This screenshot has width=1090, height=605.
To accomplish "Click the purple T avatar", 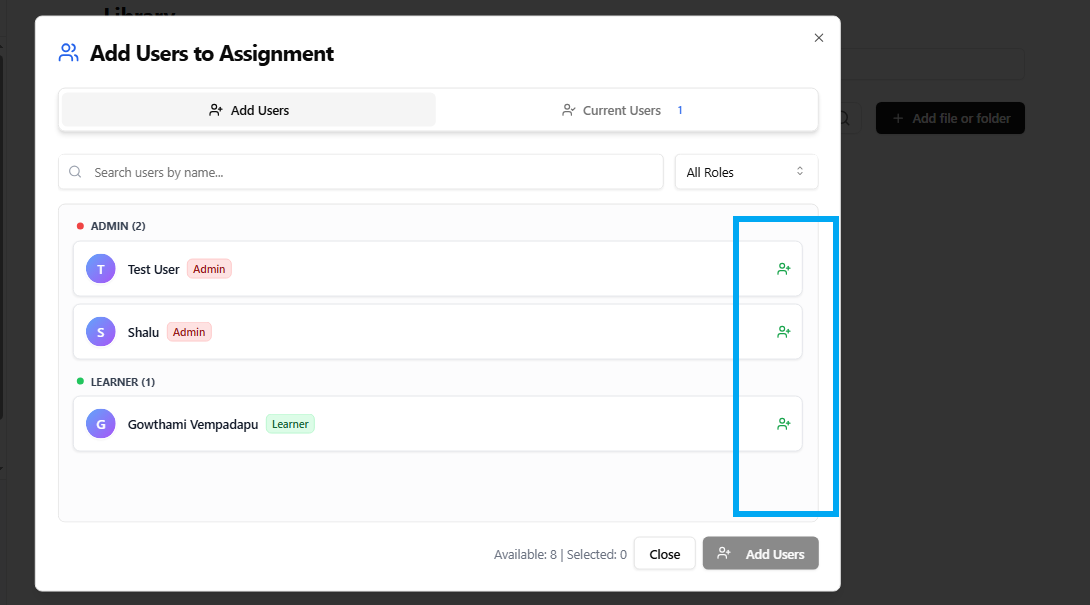I will point(100,269).
